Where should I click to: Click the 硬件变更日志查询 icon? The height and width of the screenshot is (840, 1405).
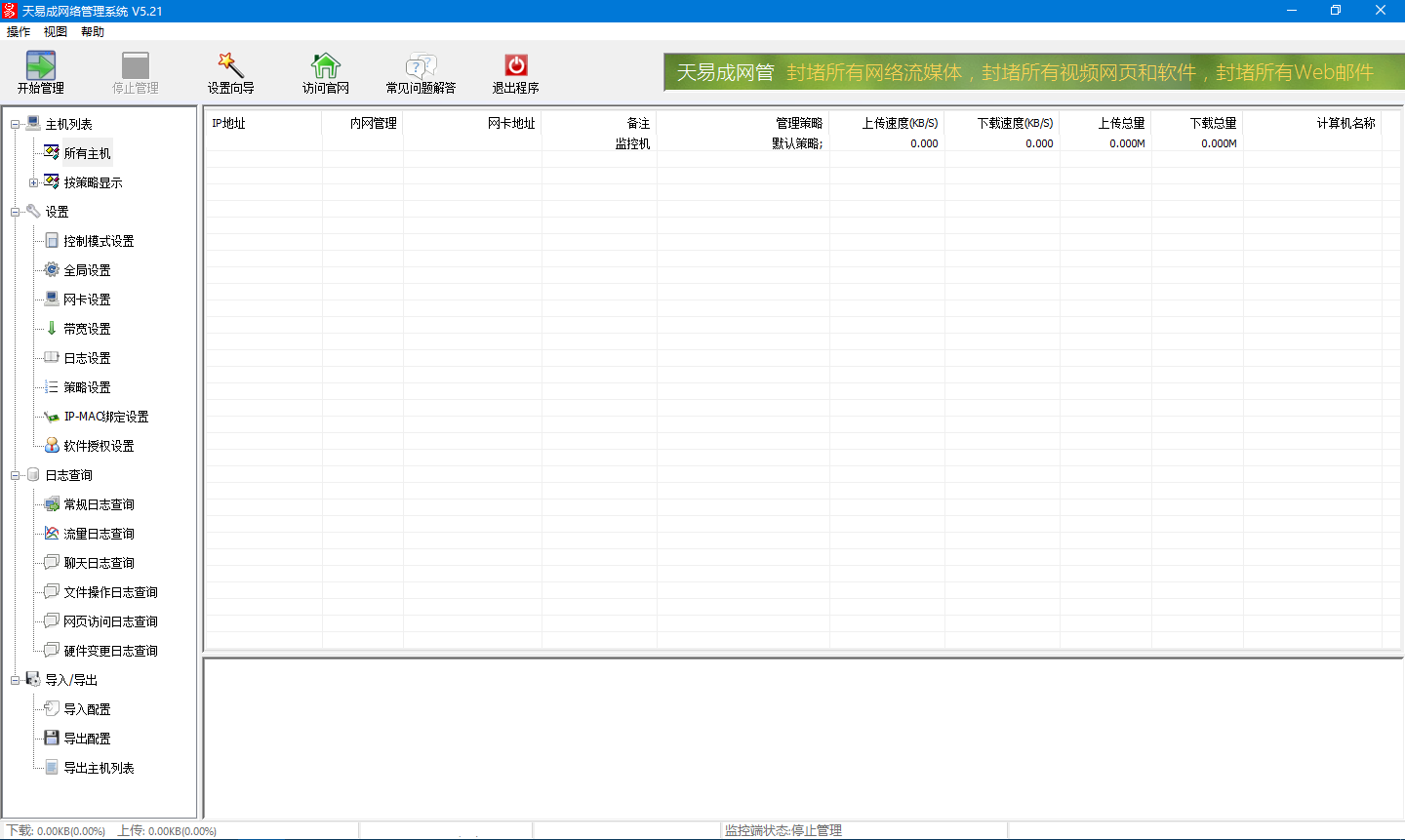coord(52,650)
